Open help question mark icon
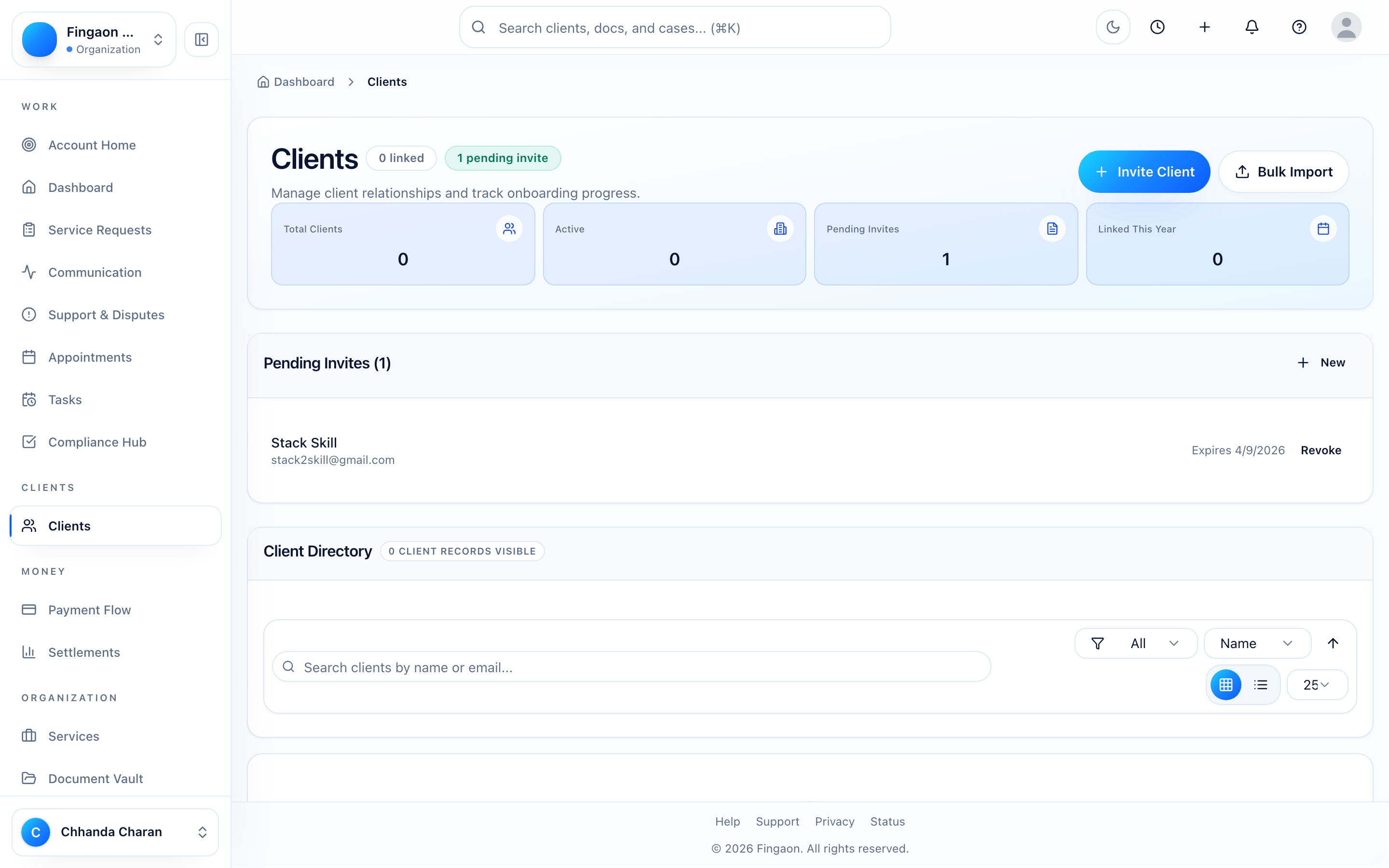The image size is (1389, 868). click(x=1299, y=27)
